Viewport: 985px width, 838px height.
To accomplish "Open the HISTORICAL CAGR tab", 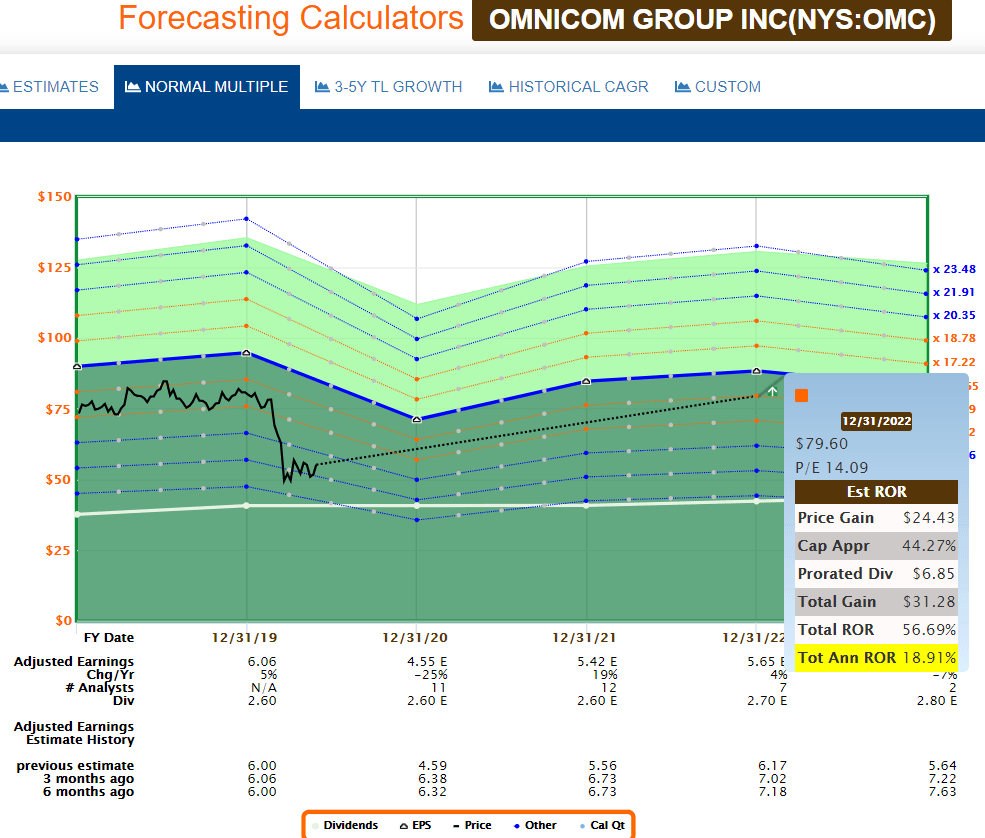I will [x=569, y=87].
